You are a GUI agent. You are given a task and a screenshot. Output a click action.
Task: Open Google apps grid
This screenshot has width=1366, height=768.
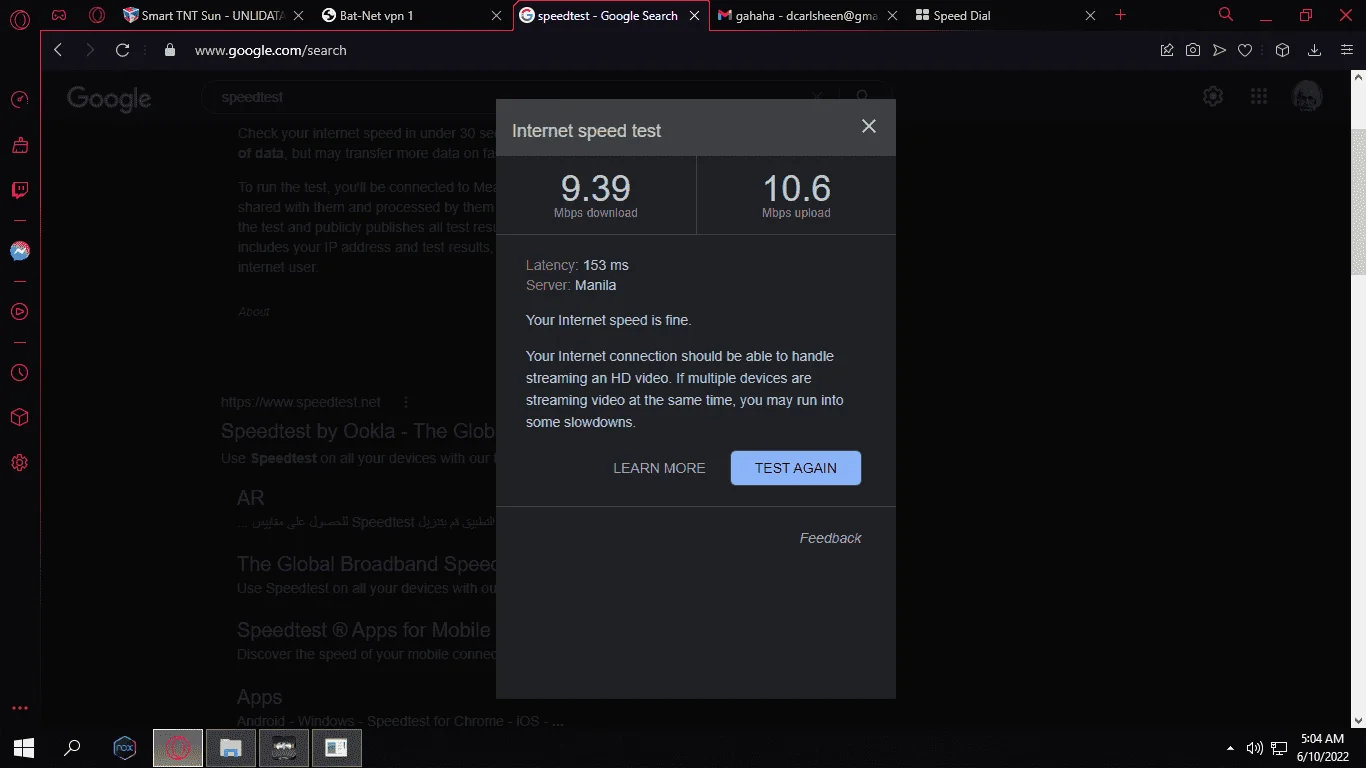pyautogui.click(x=1259, y=97)
